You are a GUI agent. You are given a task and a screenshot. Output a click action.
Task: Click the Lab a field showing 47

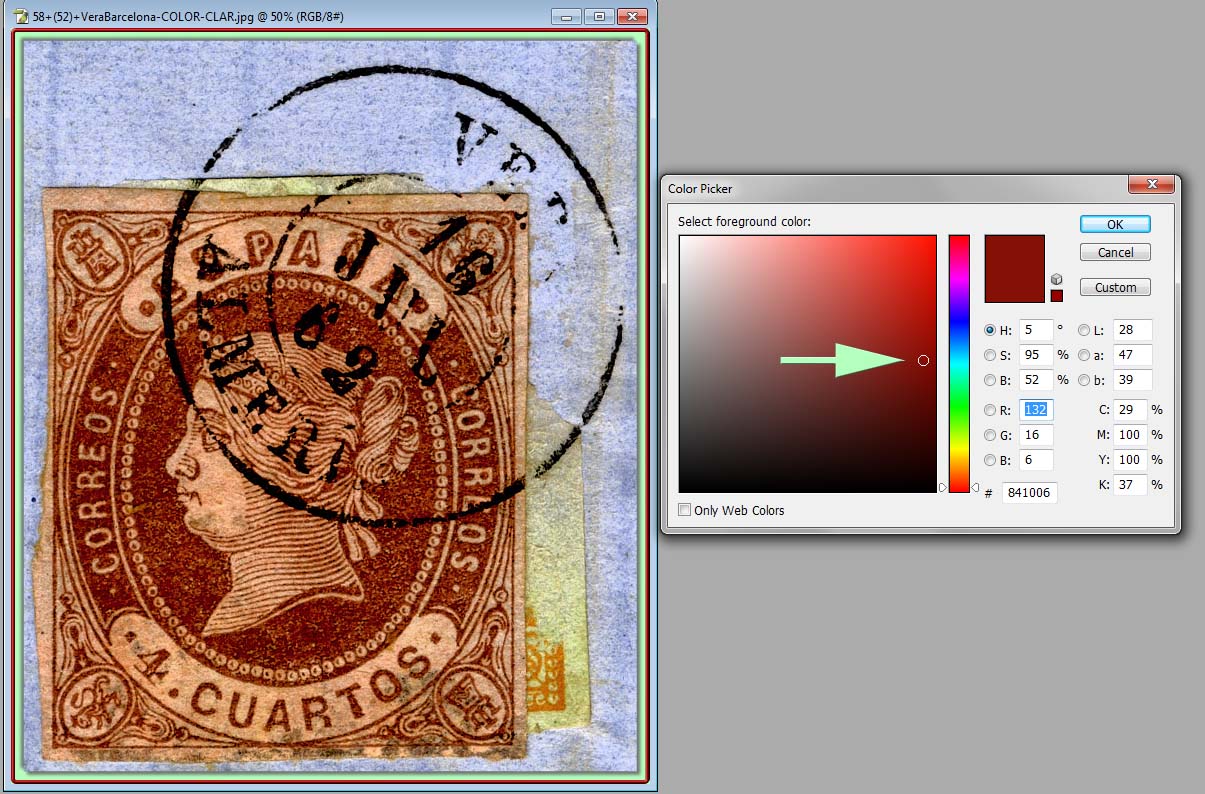(1132, 355)
